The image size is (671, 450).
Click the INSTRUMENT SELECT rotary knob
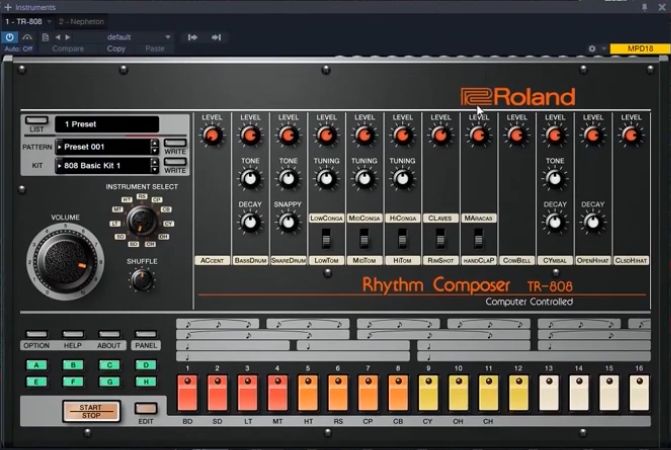click(142, 221)
